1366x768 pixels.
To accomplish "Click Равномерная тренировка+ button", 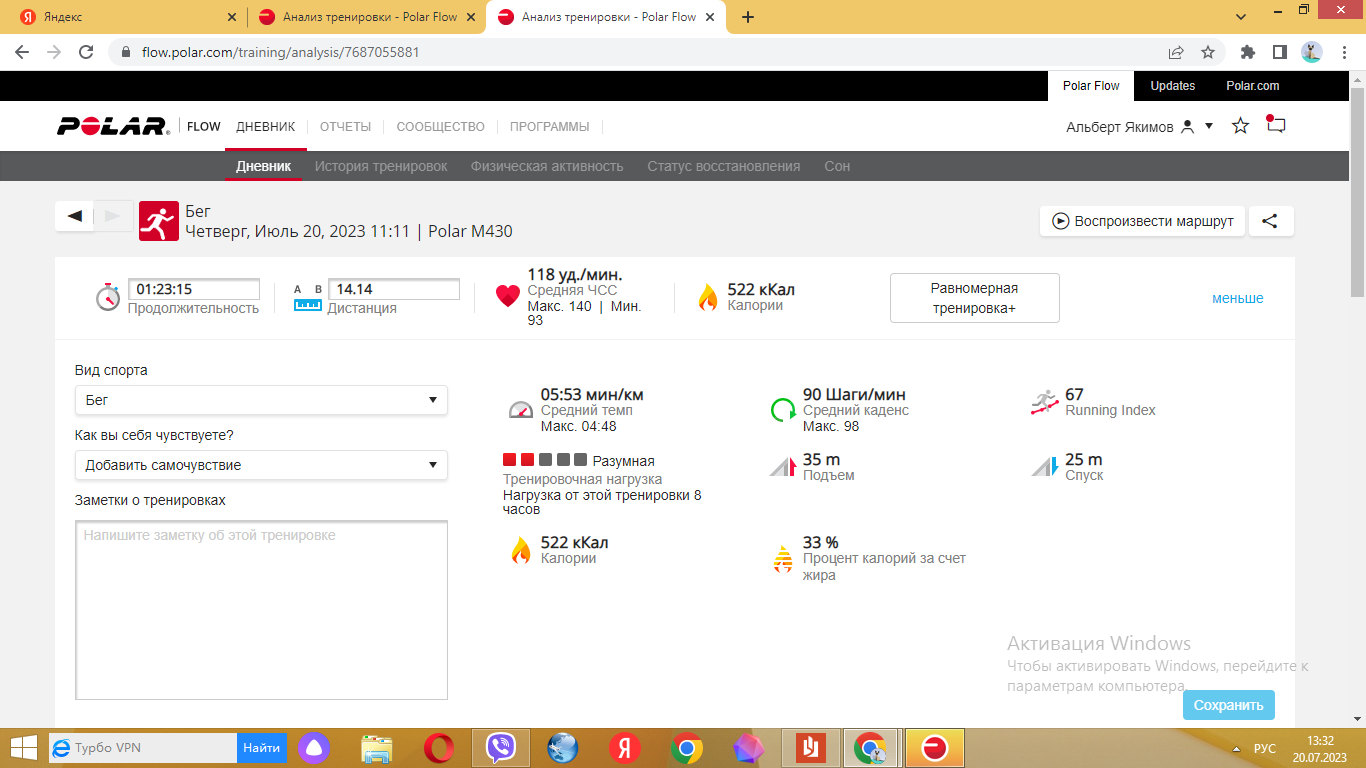I will tap(975, 298).
